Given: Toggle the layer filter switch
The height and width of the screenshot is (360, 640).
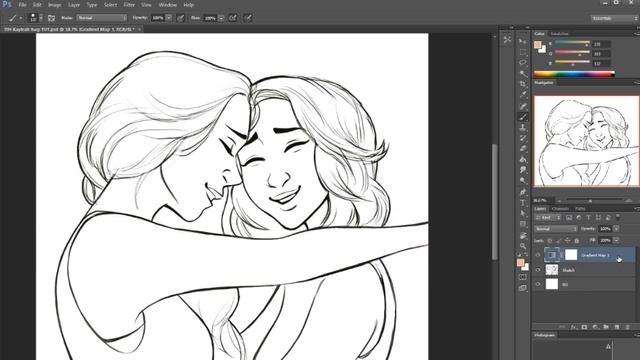Looking at the screenshot, I should point(618,217).
